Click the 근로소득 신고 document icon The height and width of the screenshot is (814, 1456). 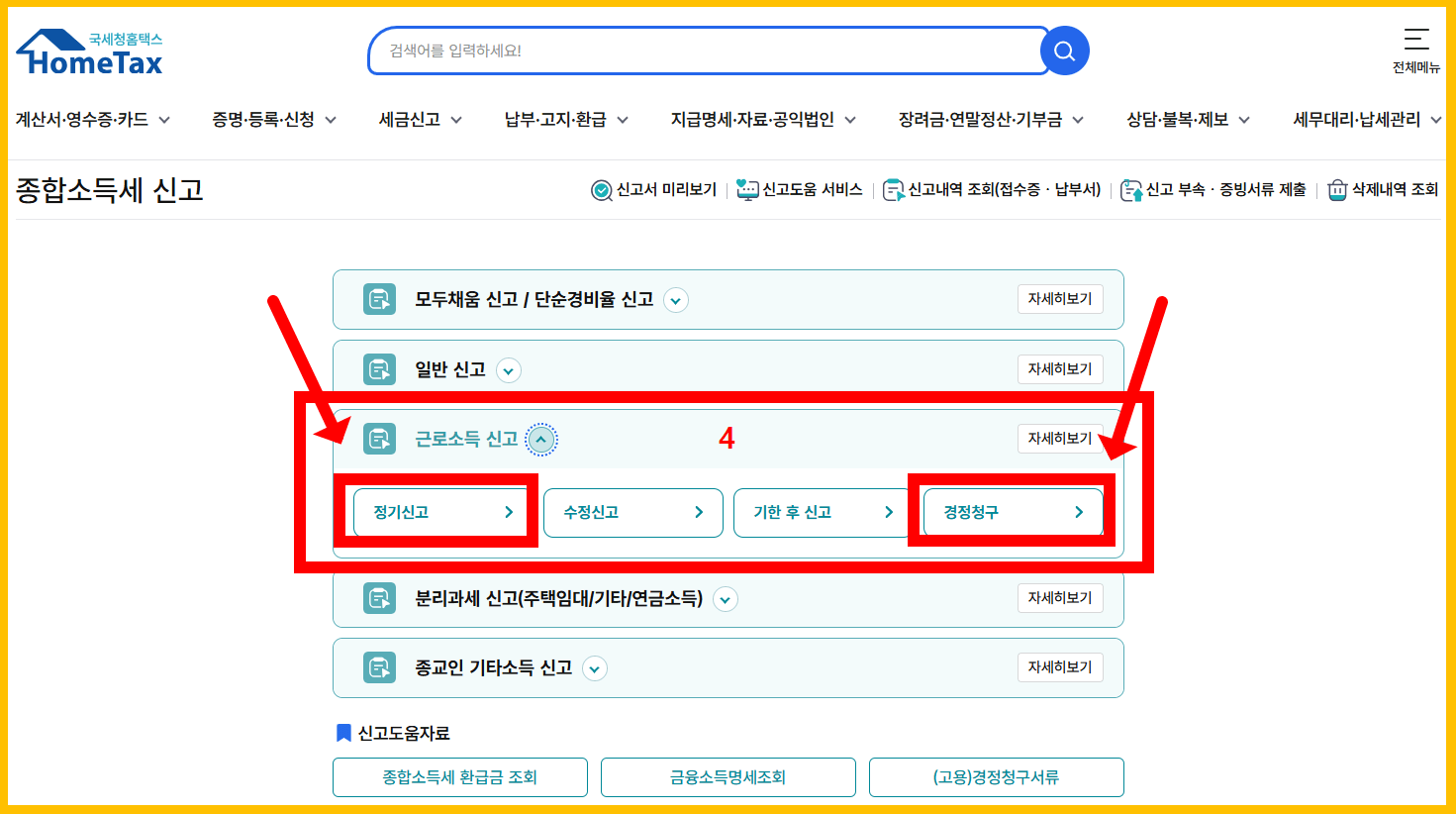pyautogui.click(x=377, y=439)
